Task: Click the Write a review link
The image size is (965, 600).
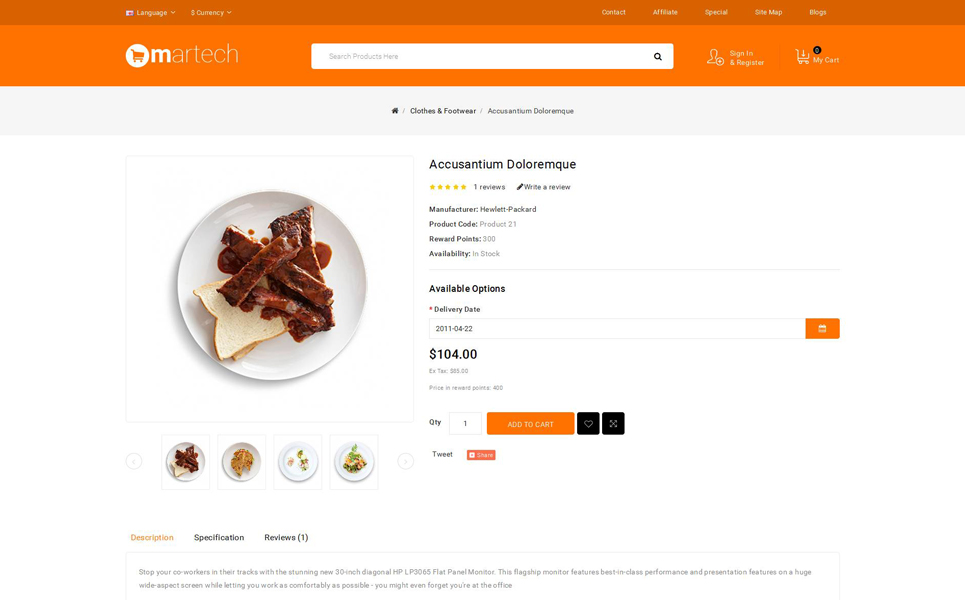Action: [x=543, y=187]
